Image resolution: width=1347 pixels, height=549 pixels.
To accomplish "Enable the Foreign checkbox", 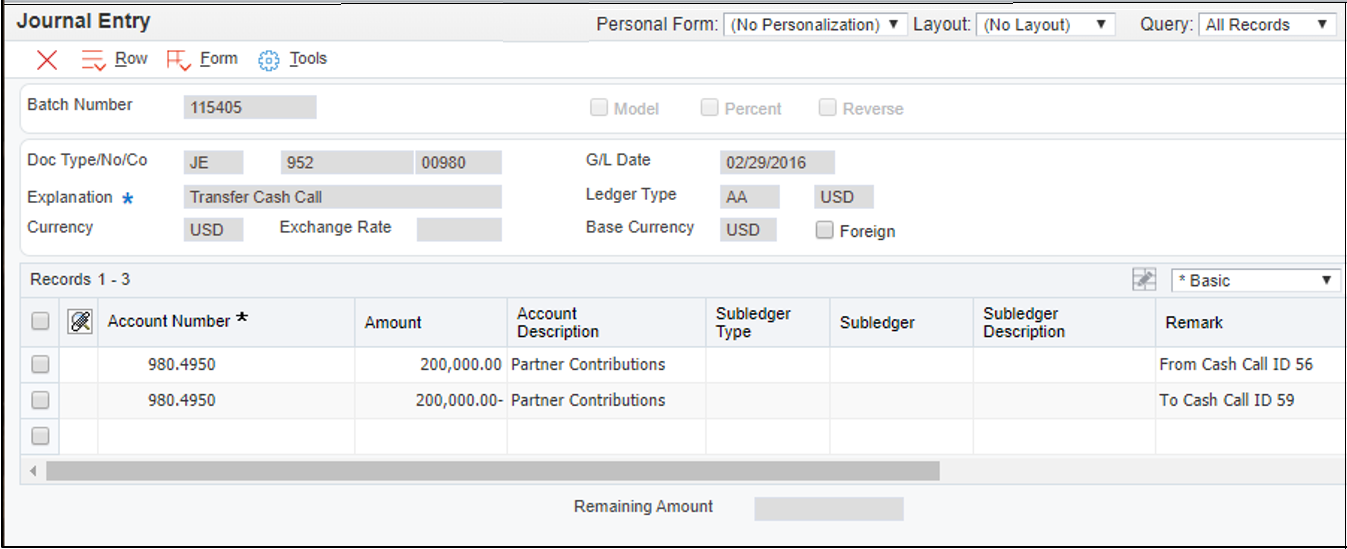I will point(824,231).
